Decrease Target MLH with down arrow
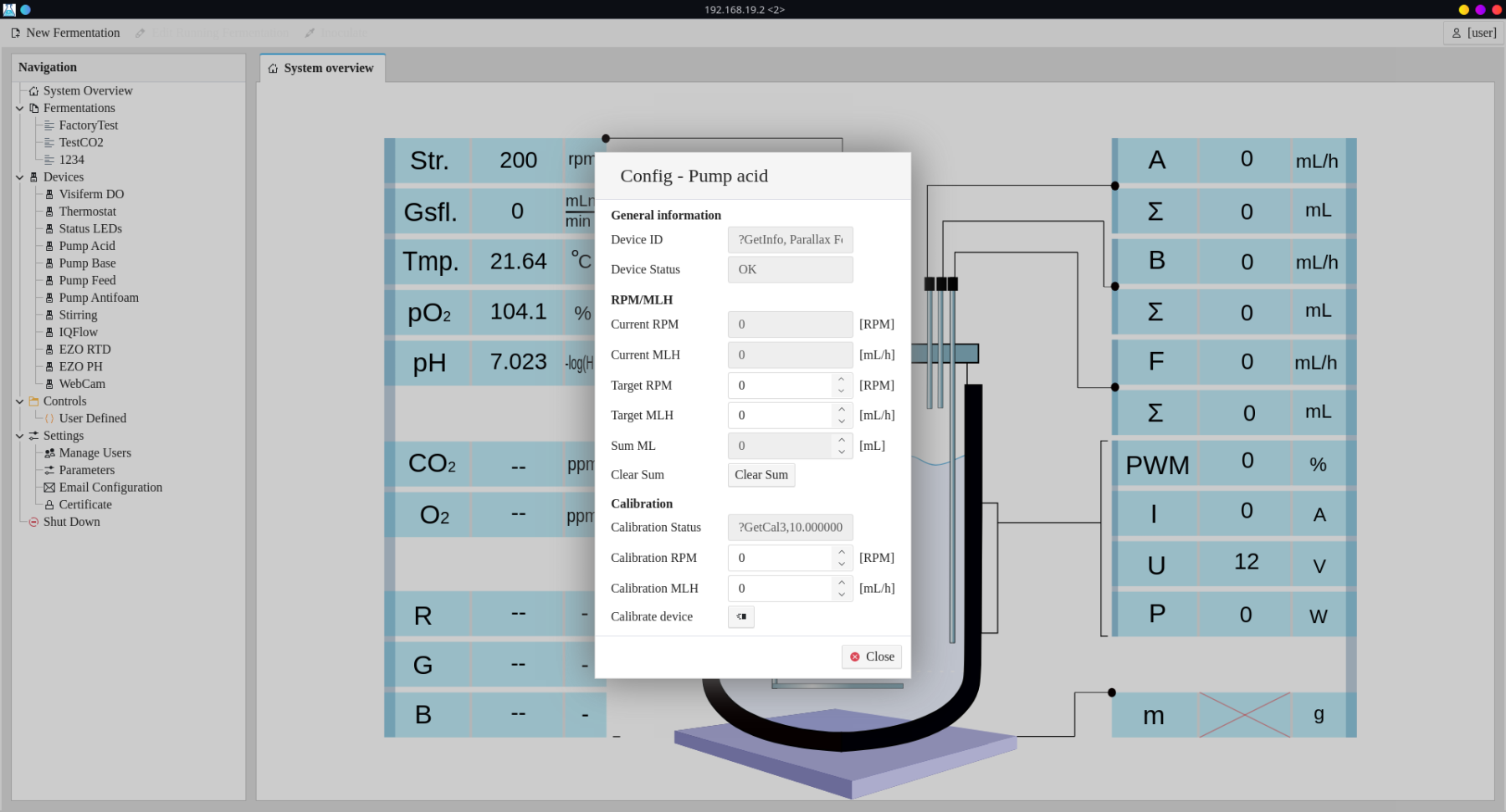Screen dimensions: 1506x812 coord(842,421)
